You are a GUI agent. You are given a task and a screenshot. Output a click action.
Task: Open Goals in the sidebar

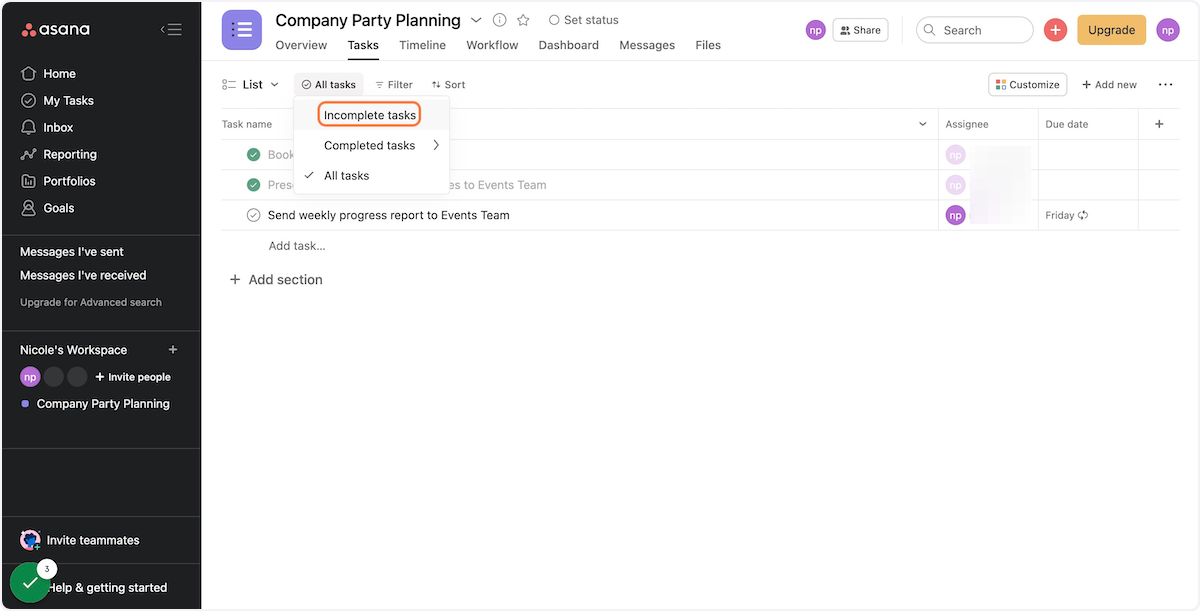(47, 208)
